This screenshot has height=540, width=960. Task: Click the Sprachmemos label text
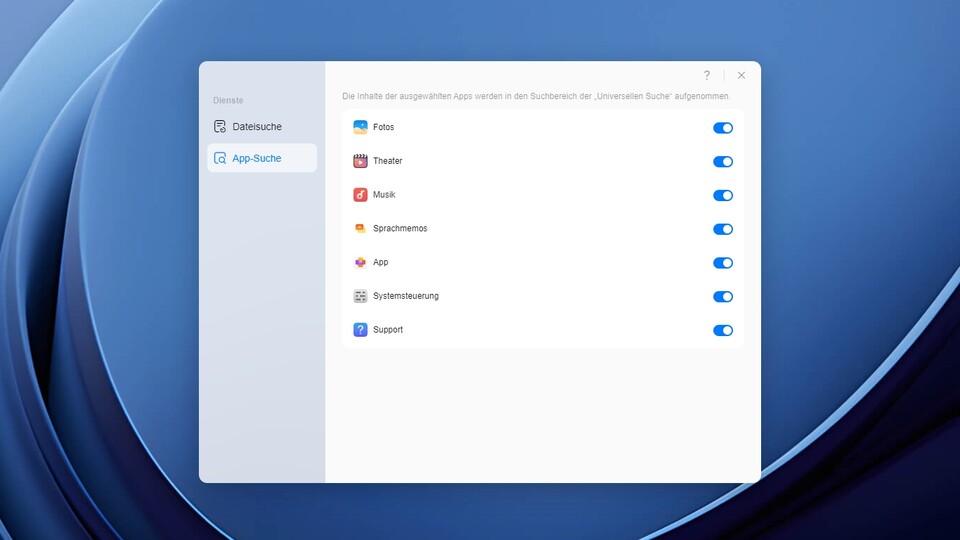click(400, 229)
